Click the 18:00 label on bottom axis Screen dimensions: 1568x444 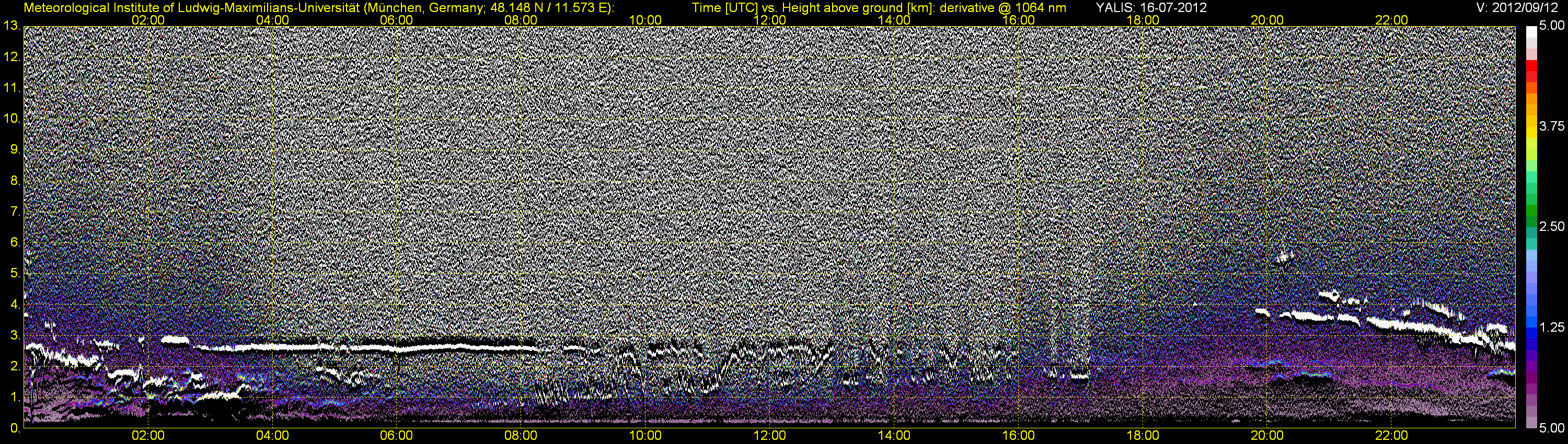point(1143,436)
